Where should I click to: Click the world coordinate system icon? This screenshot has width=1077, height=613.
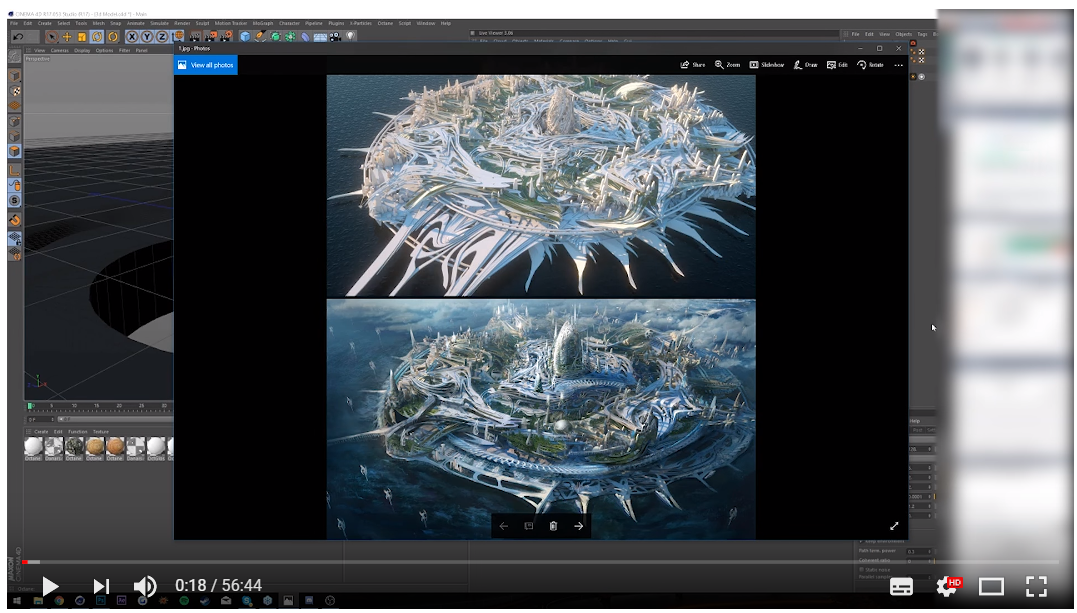pyautogui.click(x=179, y=36)
